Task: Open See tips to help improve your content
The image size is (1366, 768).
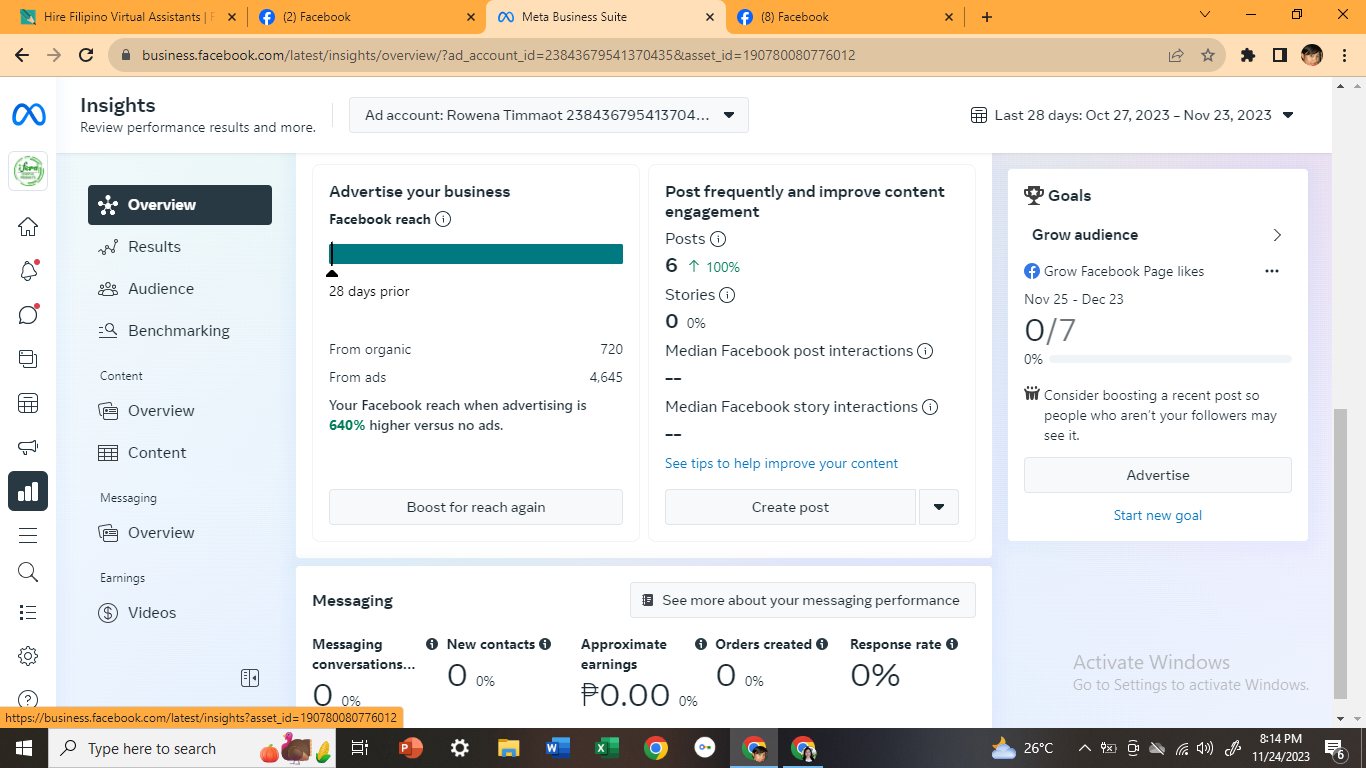Action: tap(781, 463)
